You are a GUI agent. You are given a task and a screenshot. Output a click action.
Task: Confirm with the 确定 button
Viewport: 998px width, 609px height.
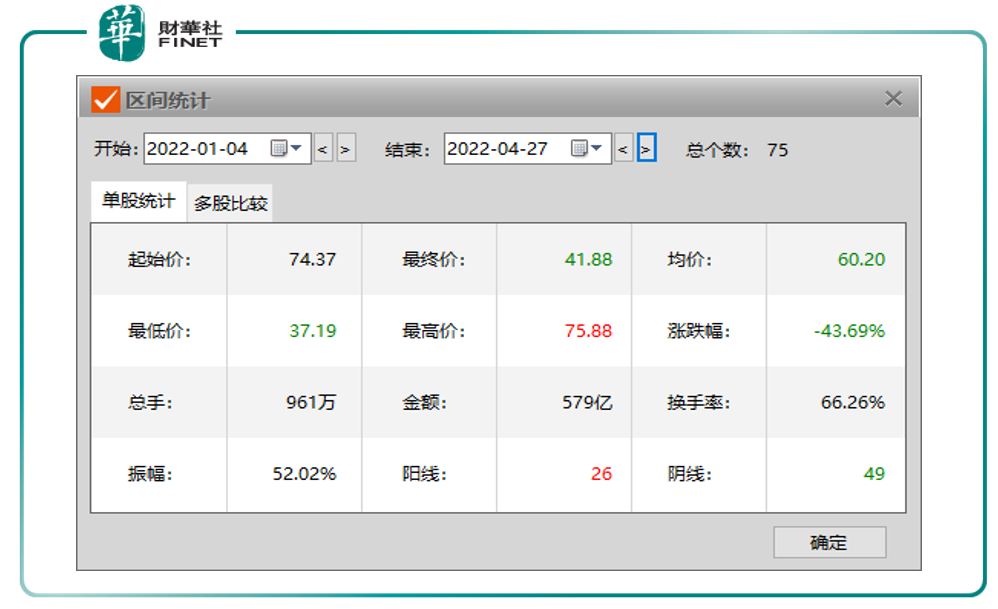(829, 542)
